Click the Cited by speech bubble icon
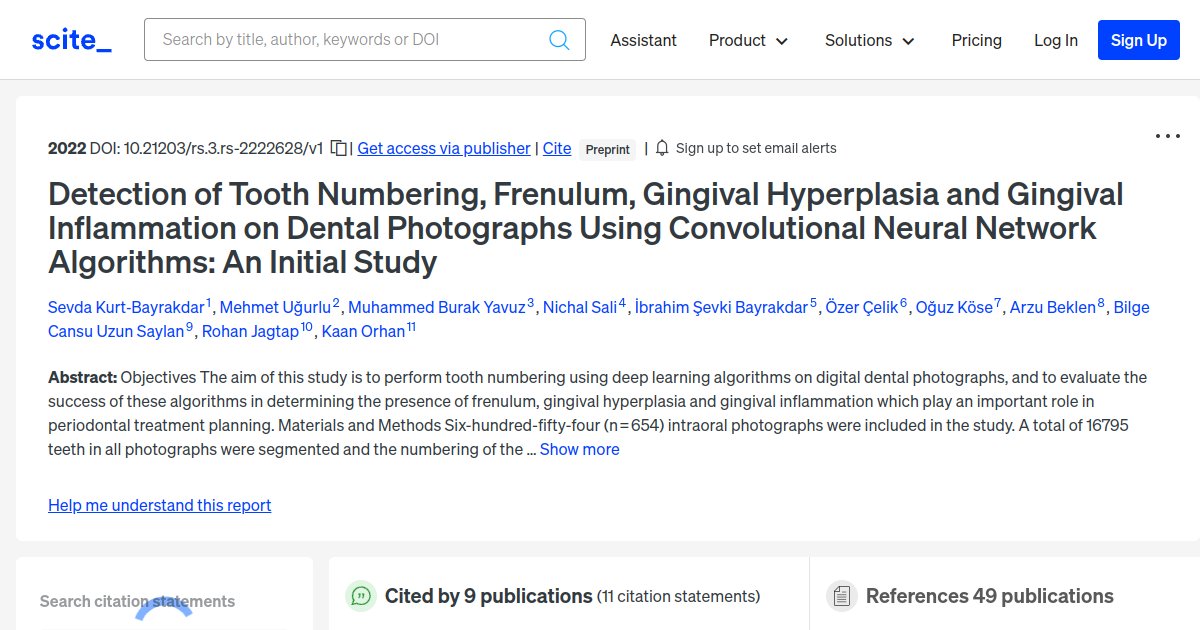This screenshot has width=1200, height=630. pos(360,596)
